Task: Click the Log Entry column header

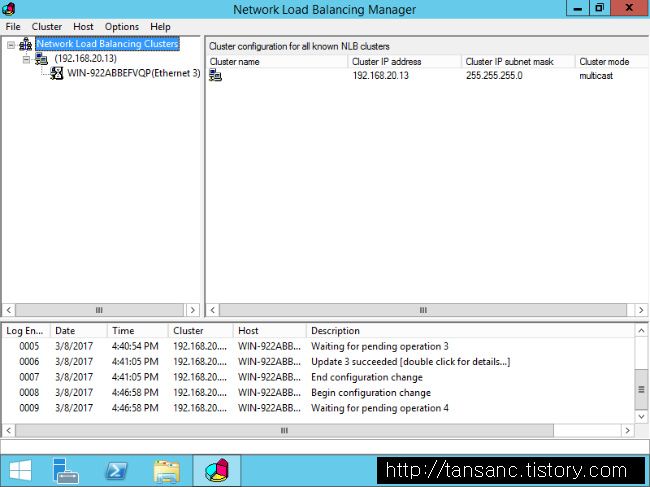Action: [26, 331]
